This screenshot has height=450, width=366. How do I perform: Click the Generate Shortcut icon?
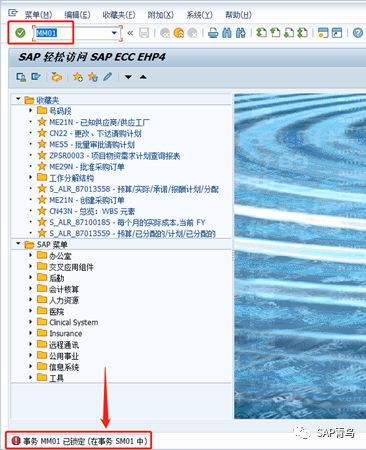point(337,33)
